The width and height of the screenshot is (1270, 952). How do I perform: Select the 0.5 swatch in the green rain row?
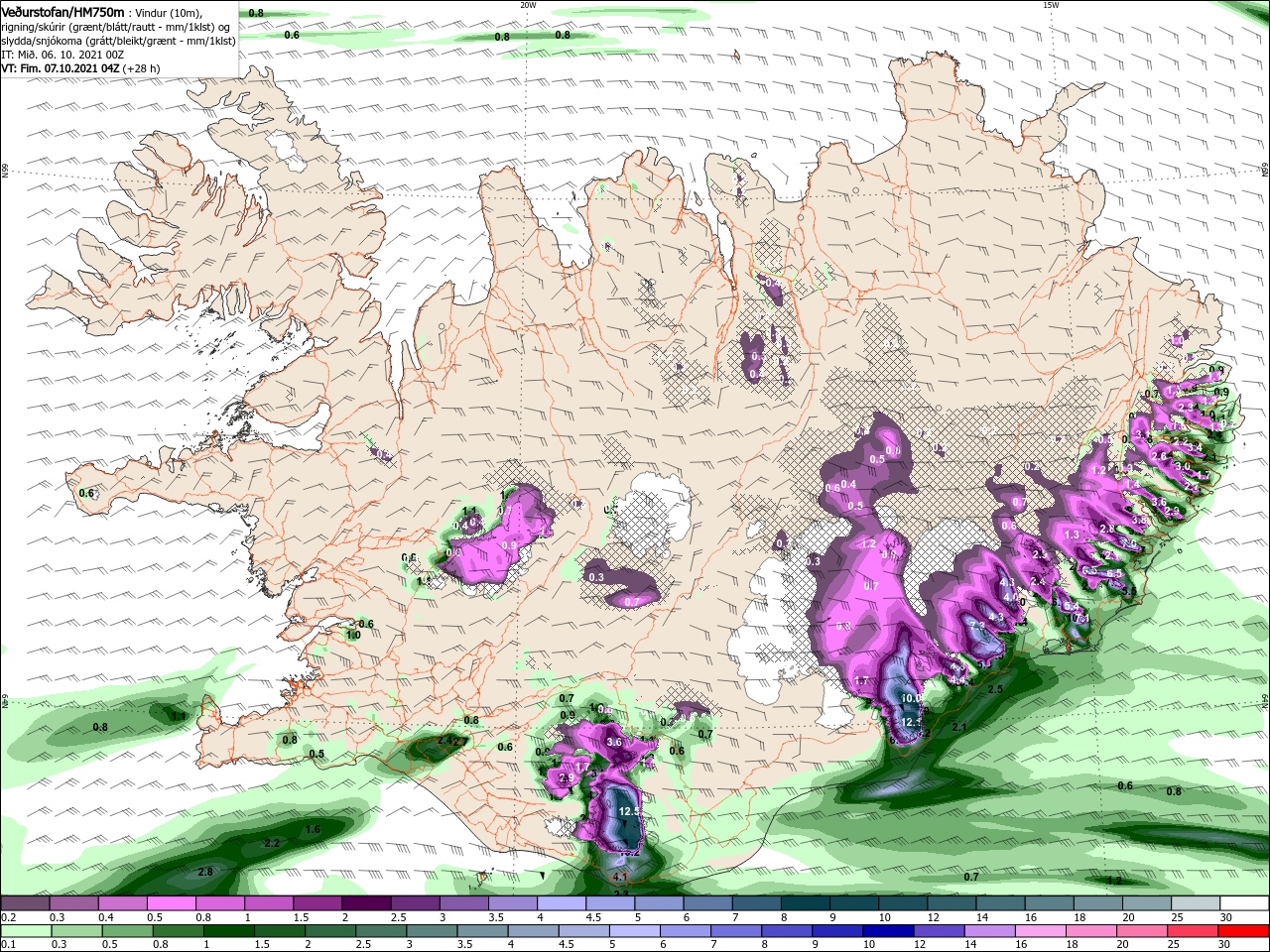coord(127,931)
